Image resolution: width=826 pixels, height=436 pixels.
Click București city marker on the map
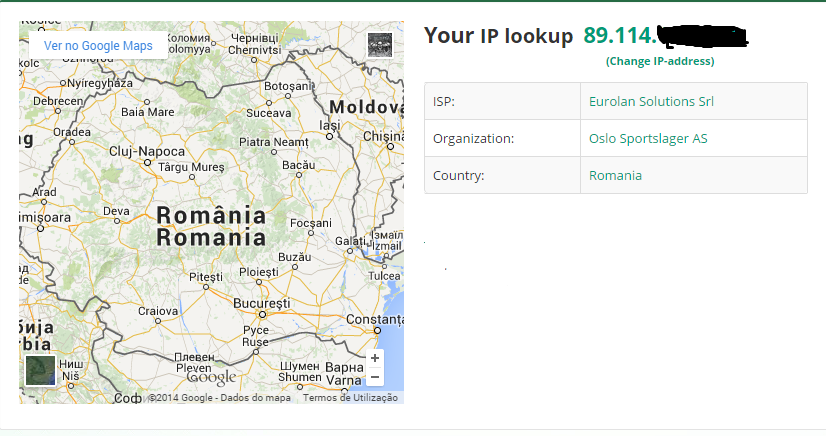260,303
